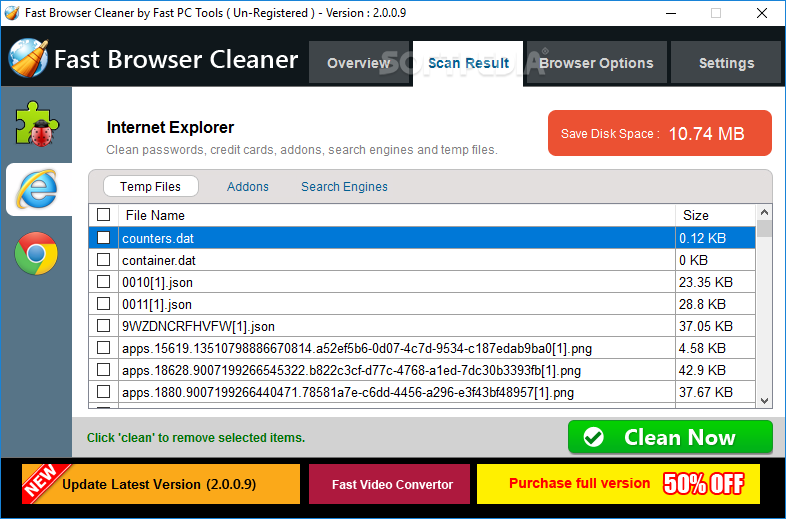Click the checkmark icon on Clean Now
The image size is (786, 519).
tap(594, 437)
